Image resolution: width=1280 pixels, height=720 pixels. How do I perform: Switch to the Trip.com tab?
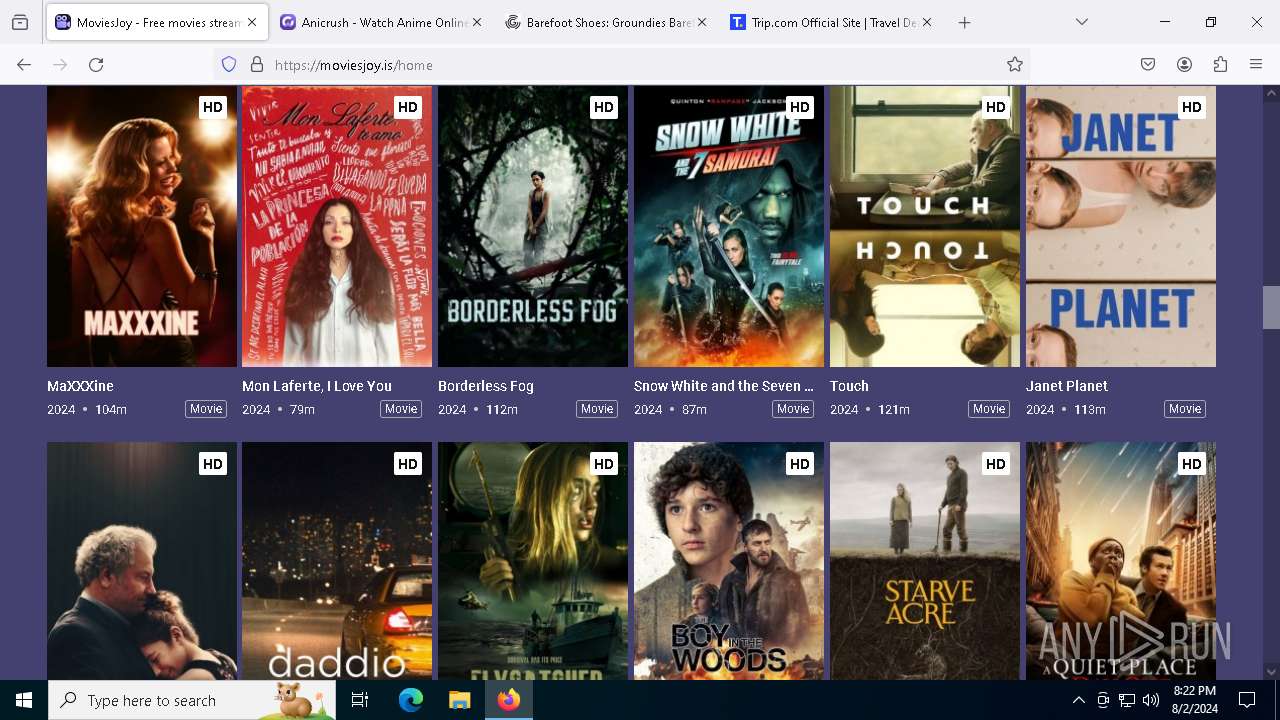click(x=833, y=22)
